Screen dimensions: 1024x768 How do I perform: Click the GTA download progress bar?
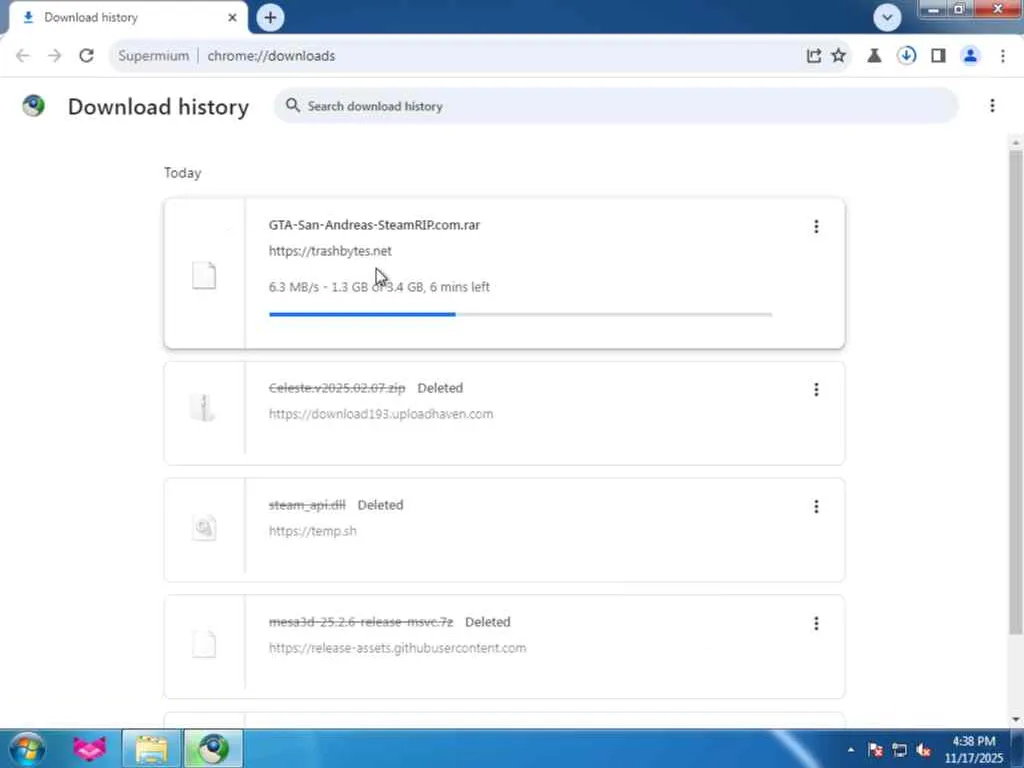(x=520, y=315)
